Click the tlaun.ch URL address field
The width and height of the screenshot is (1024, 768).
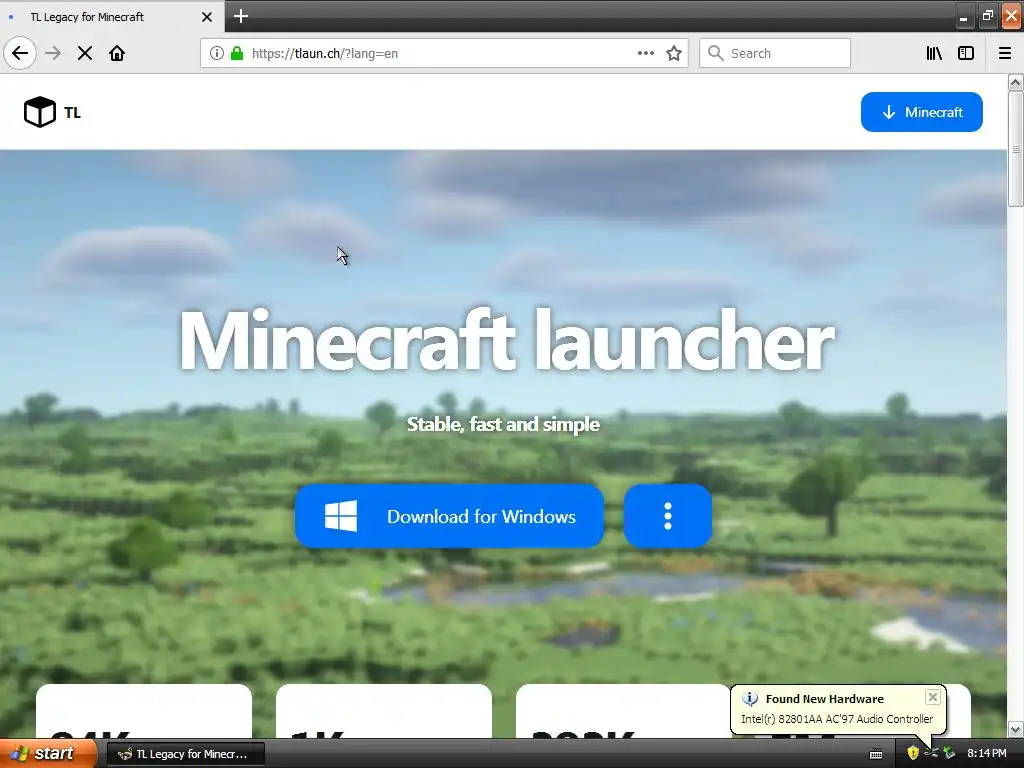[x=444, y=53]
